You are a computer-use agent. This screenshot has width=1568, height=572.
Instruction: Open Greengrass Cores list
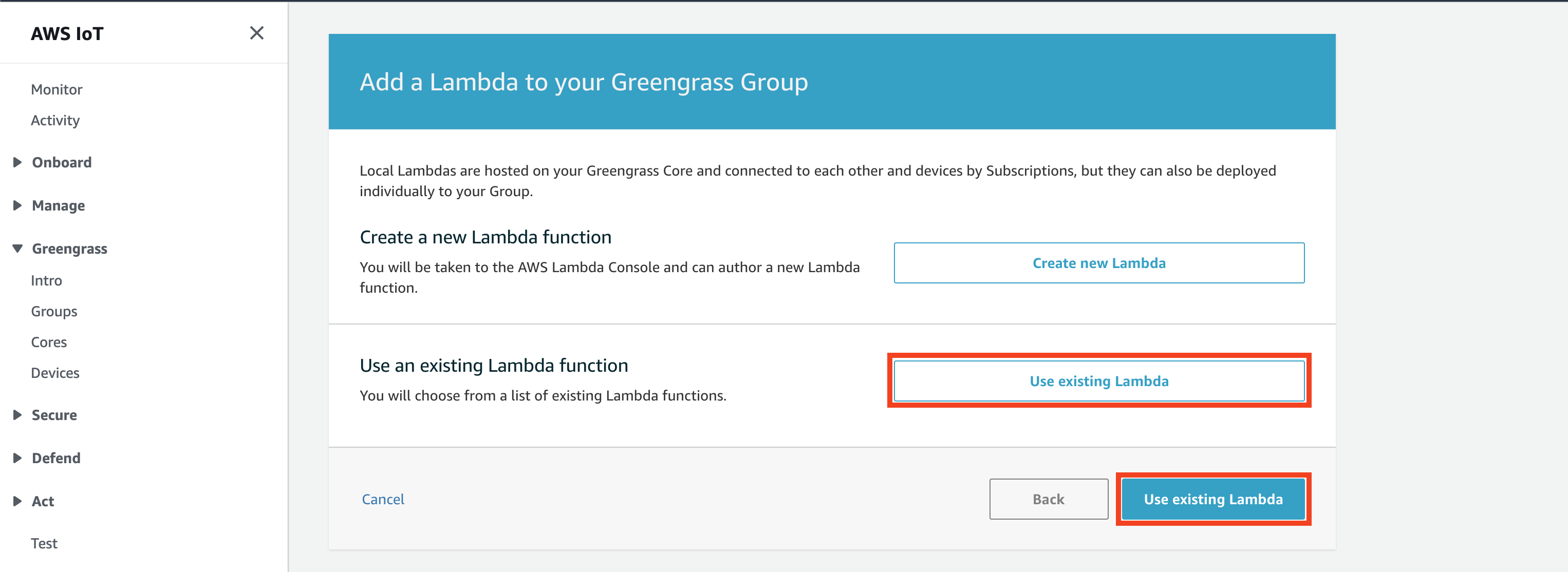point(49,342)
